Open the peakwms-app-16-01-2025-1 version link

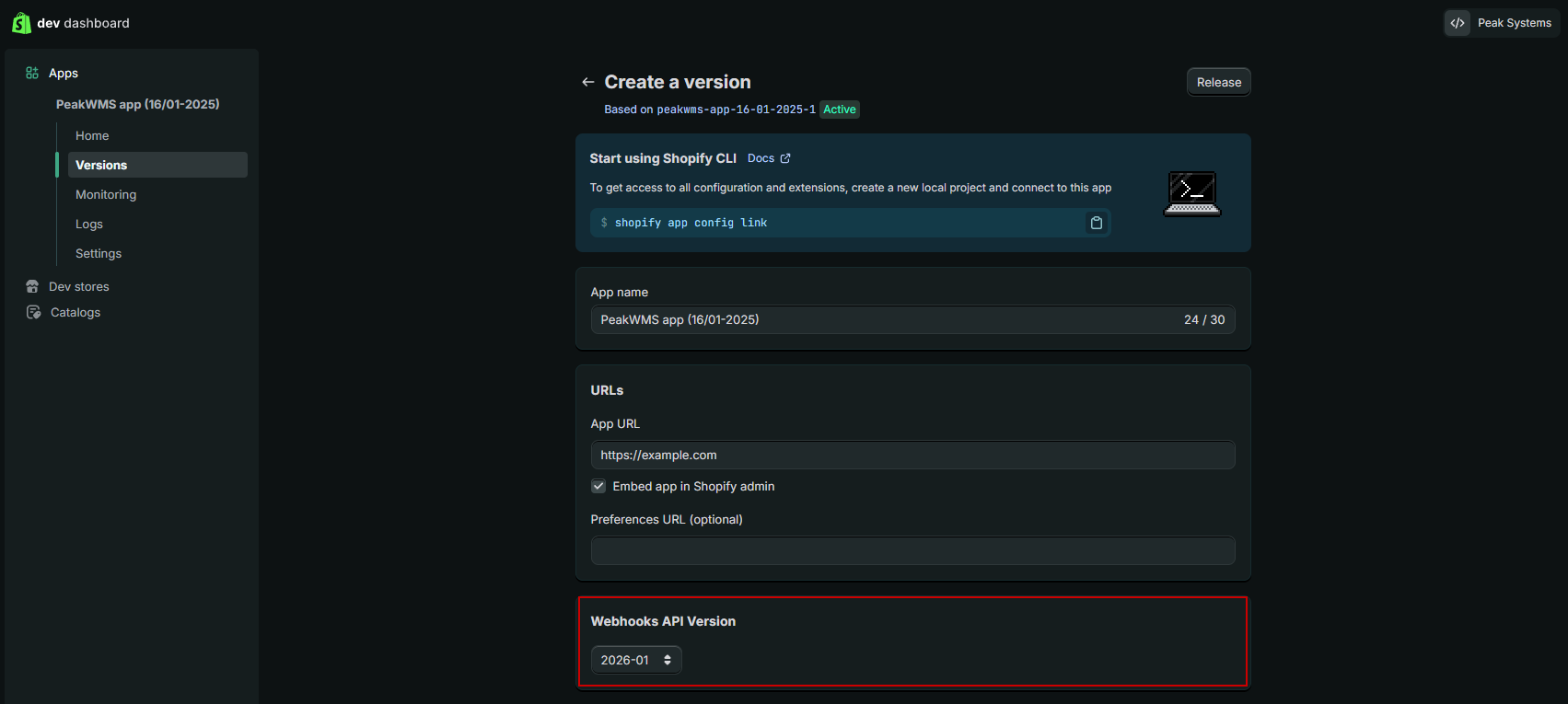pos(736,110)
